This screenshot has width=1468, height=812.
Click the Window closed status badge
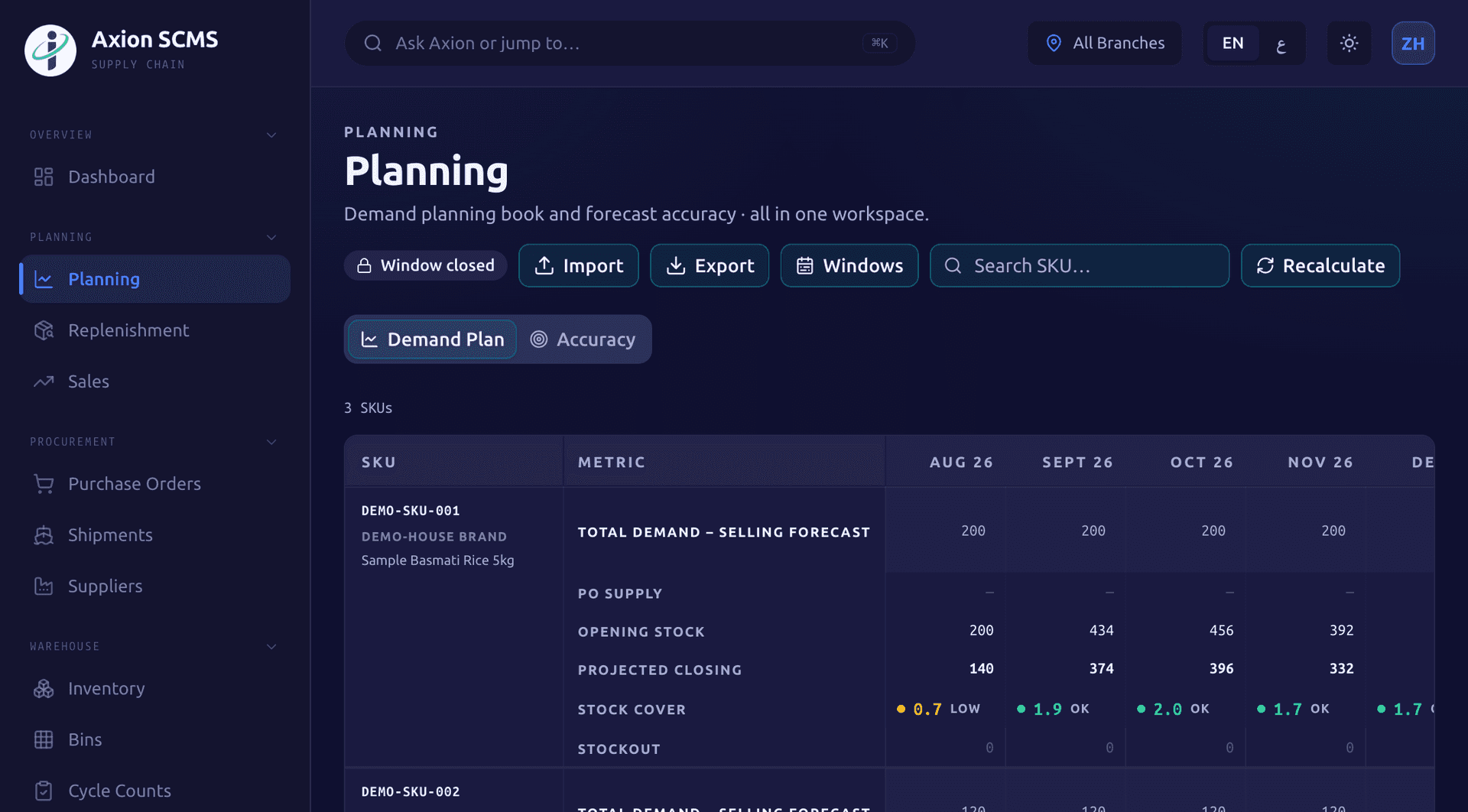click(x=426, y=265)
